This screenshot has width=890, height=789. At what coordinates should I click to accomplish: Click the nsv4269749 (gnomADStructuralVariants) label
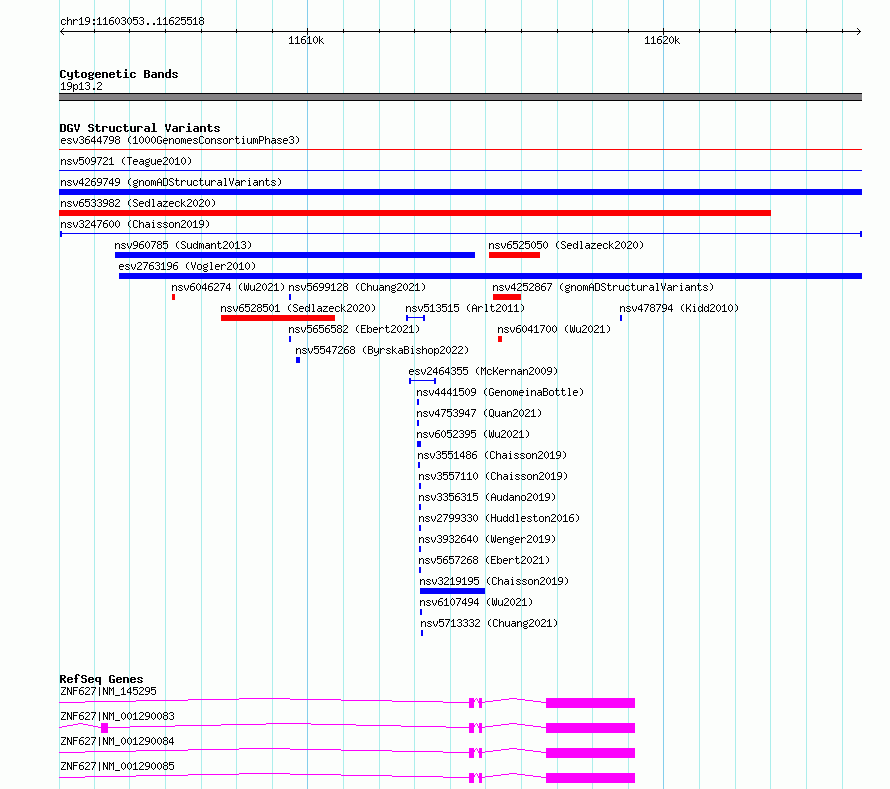pos(171,182)
